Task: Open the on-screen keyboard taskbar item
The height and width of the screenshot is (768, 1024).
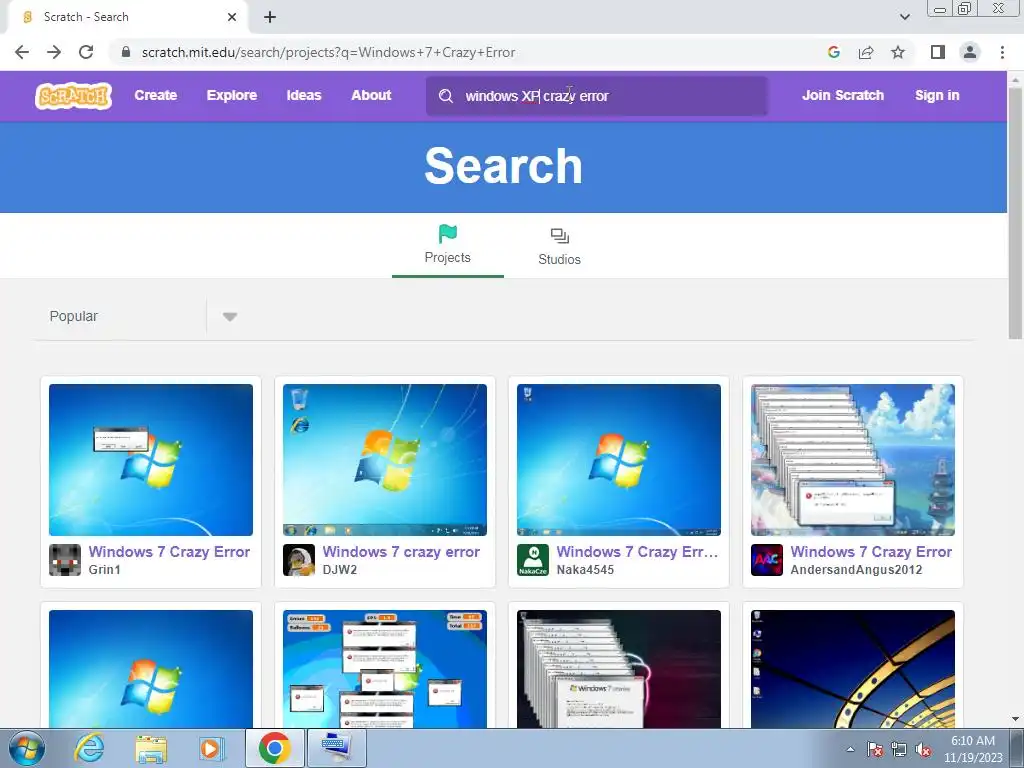Action: coord(336,748)
